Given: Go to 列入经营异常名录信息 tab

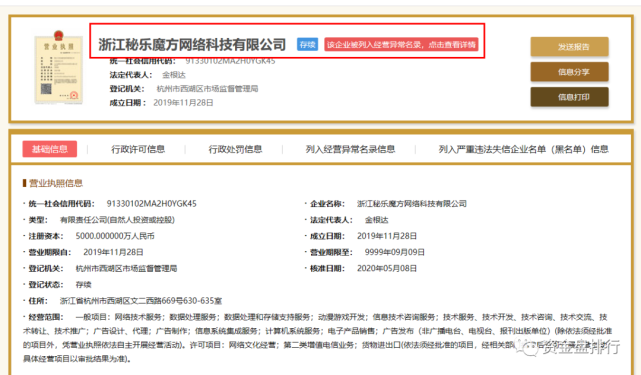Looking at the screenshot, I should 350,149.
